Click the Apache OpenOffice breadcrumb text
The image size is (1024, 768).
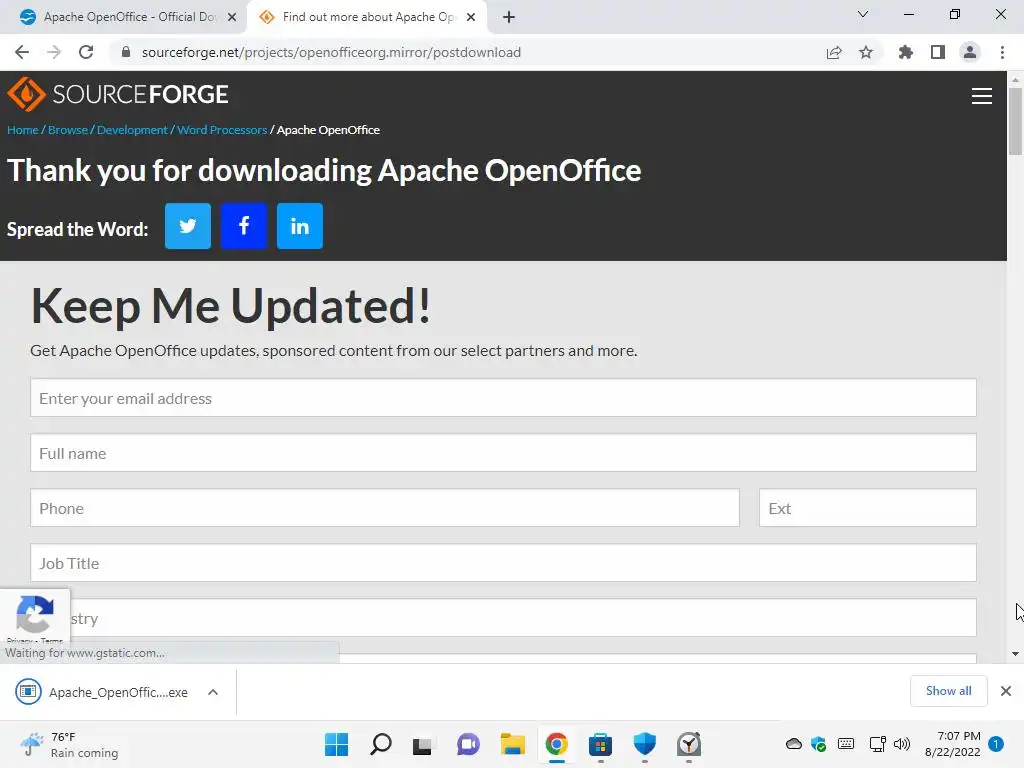(328, 130)
